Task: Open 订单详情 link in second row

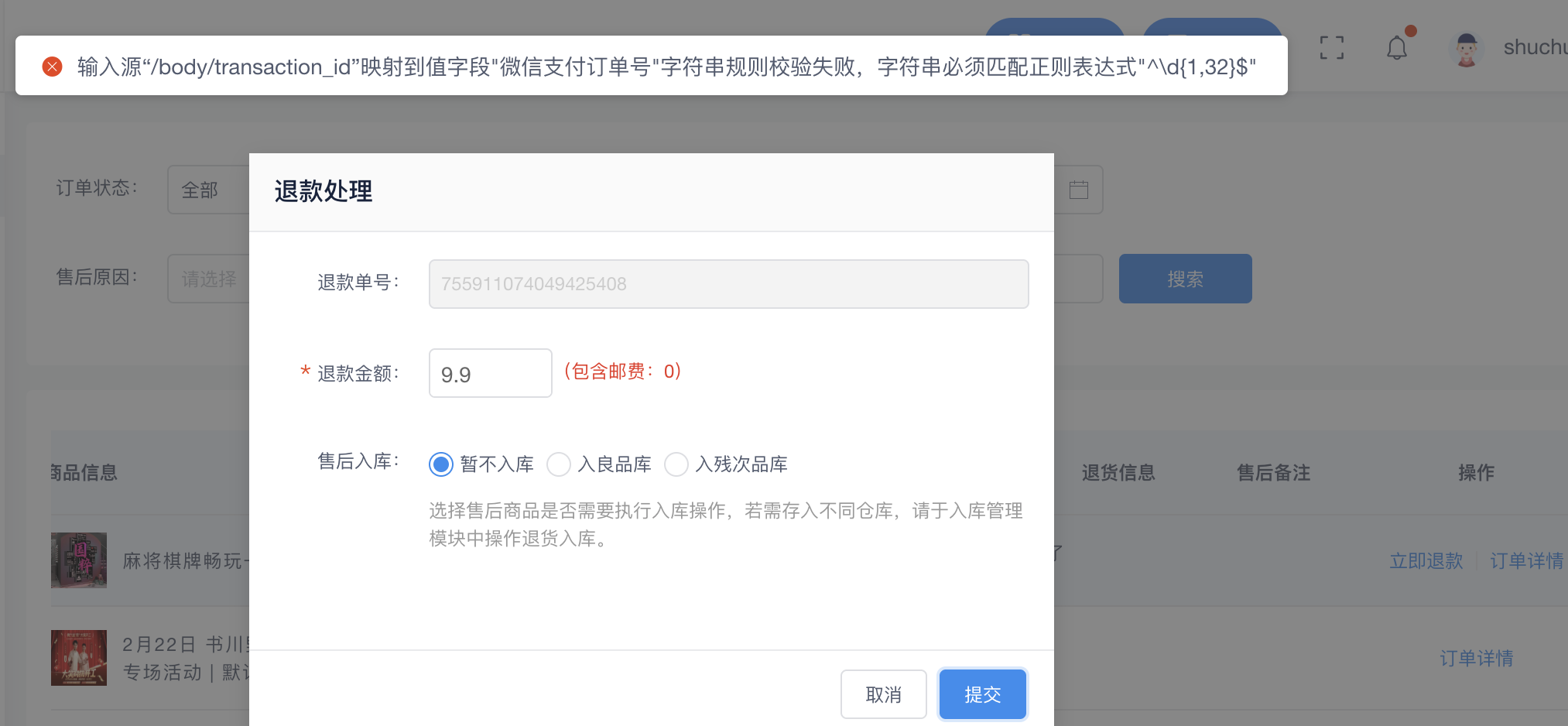Action: pyautogui.click(x=1476, y=658)
